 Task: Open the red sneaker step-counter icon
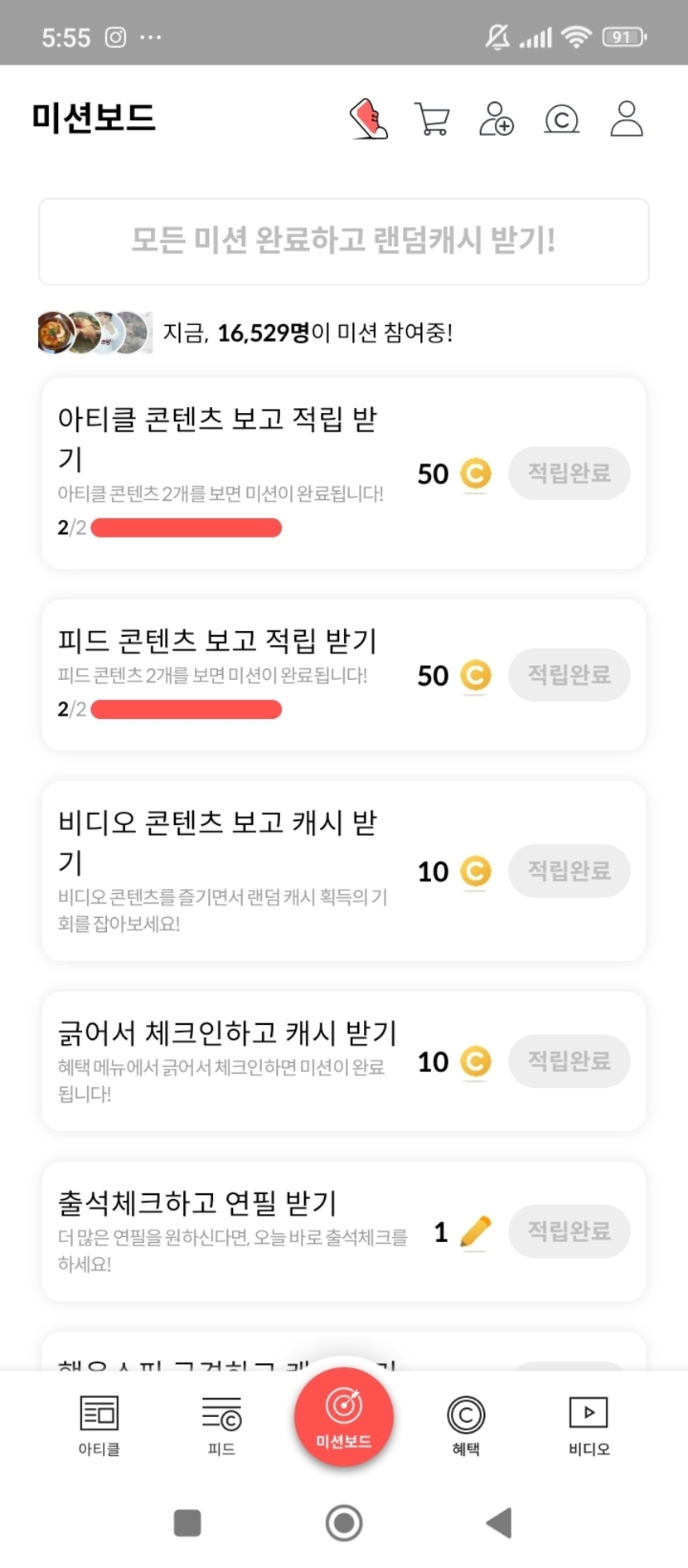coord(369,119)
